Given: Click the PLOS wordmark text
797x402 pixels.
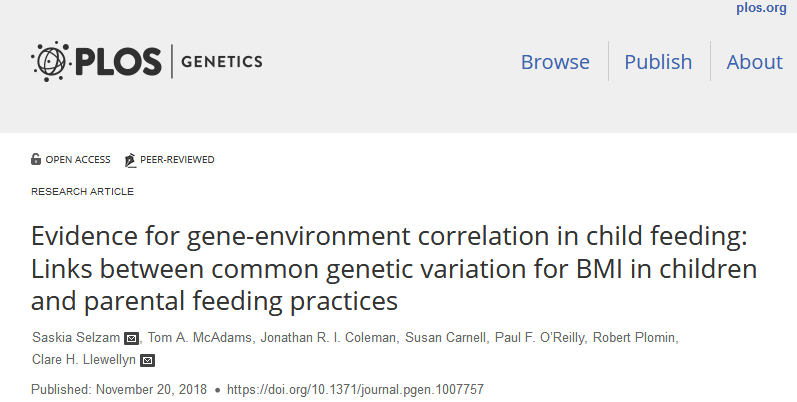Looking at the screenshot, I should tap(118, 61).
